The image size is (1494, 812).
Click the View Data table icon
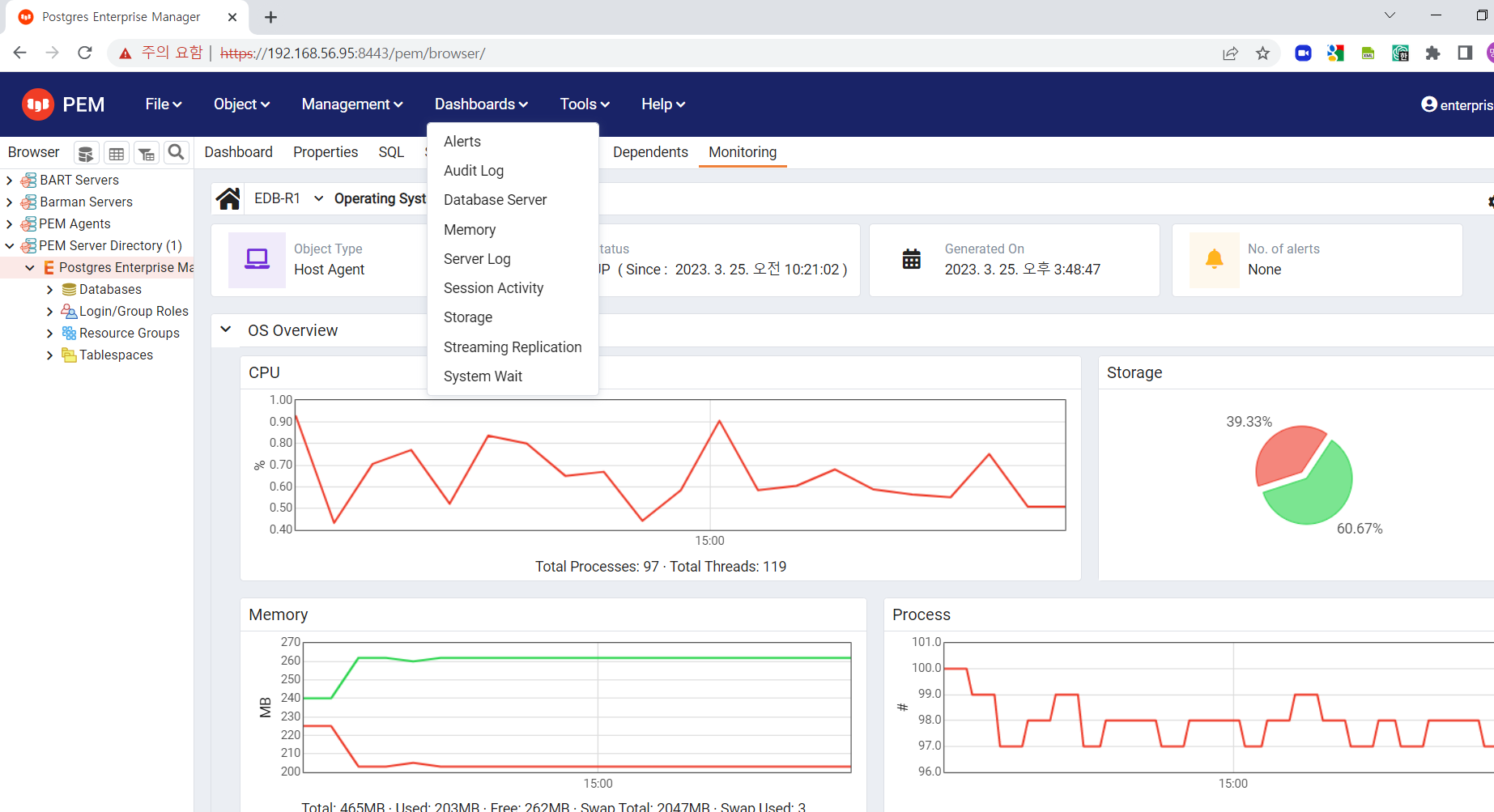[x=117, y=153]
